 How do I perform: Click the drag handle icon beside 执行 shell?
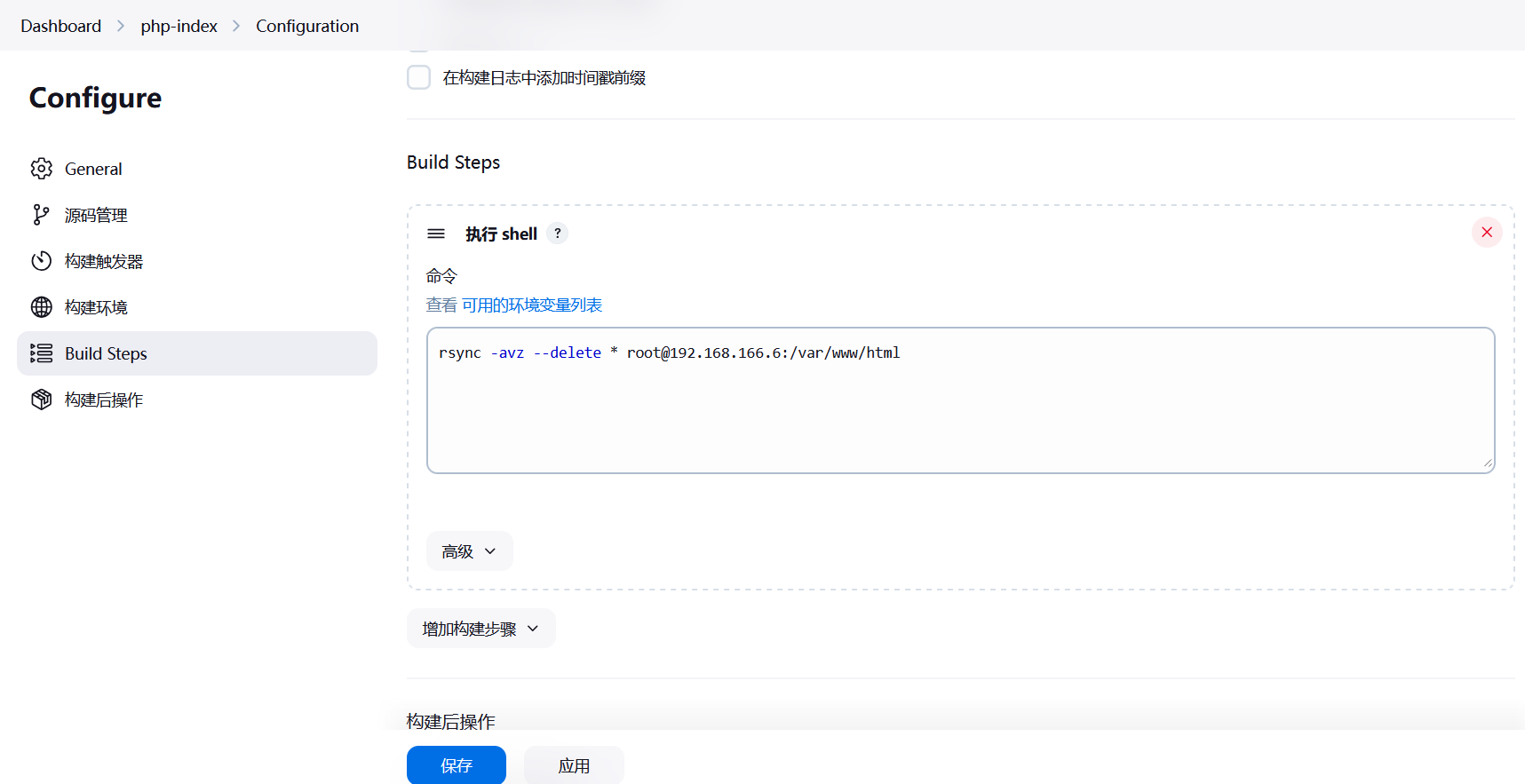pos(436,234)
